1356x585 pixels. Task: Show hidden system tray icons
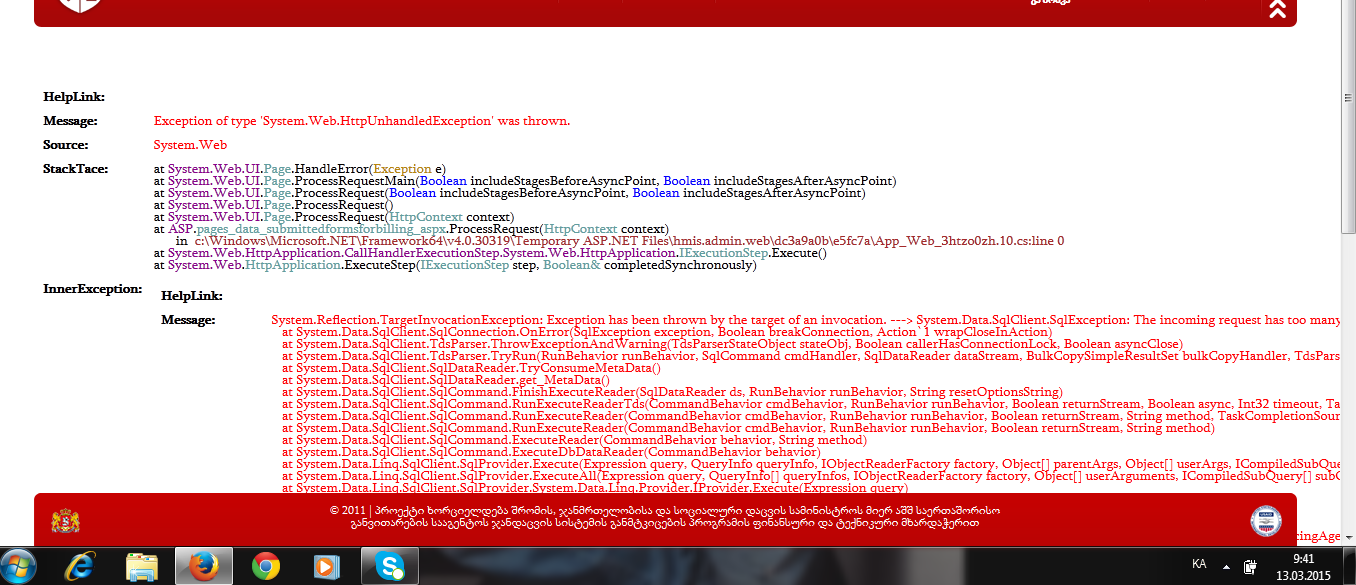coord(1227,565)
